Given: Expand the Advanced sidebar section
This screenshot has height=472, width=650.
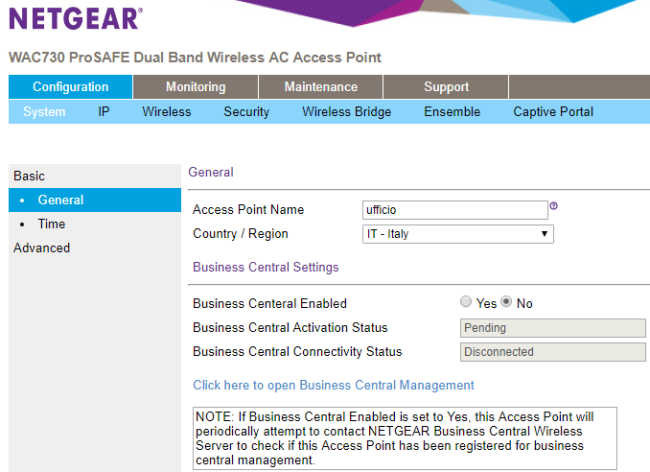Looking at the screenshot, I should [x=41, y=248].
